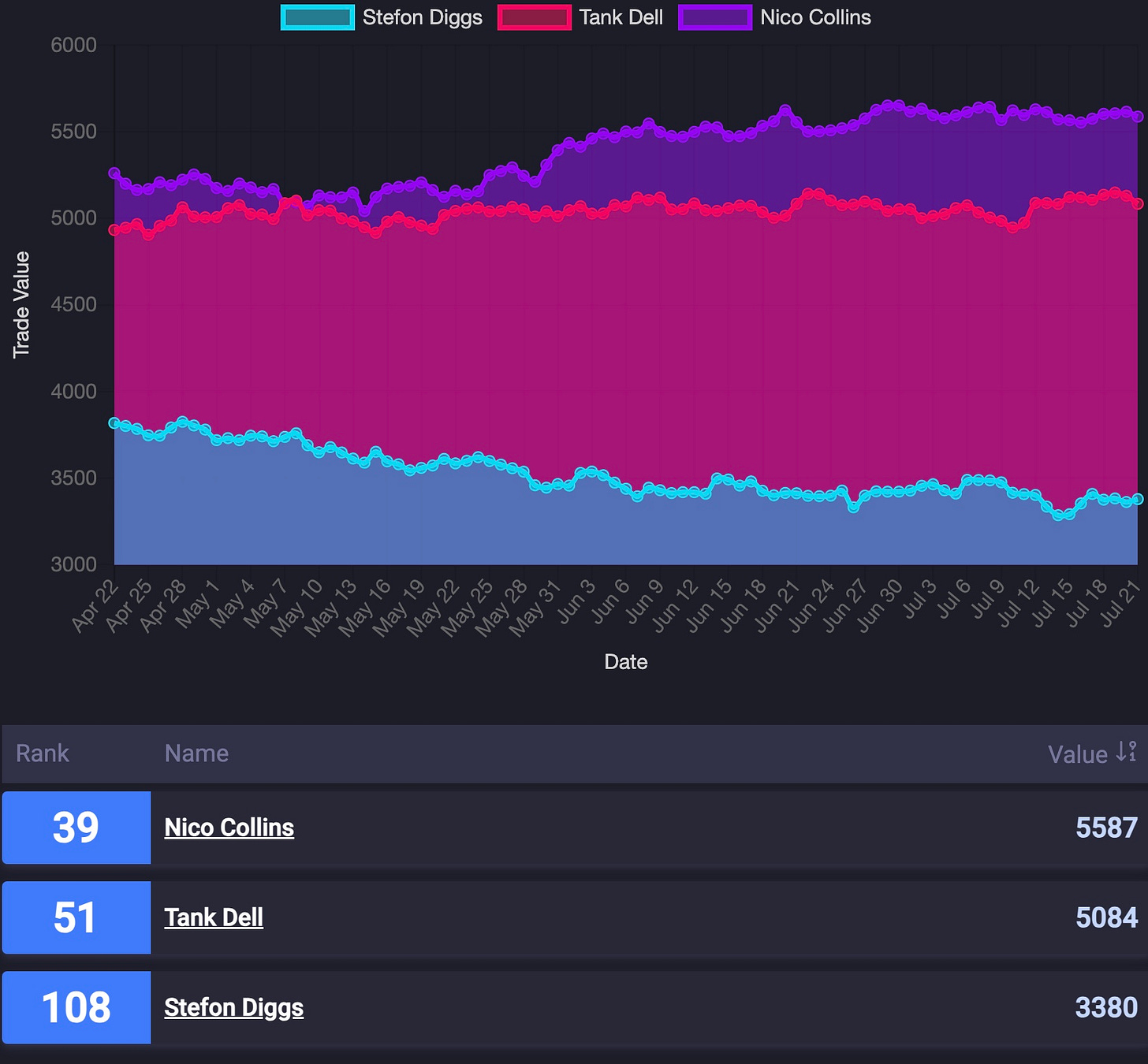1148x1064 pixels.
Task: Click the Jun 30 x-axis date label
Action: tap(880, 605)
